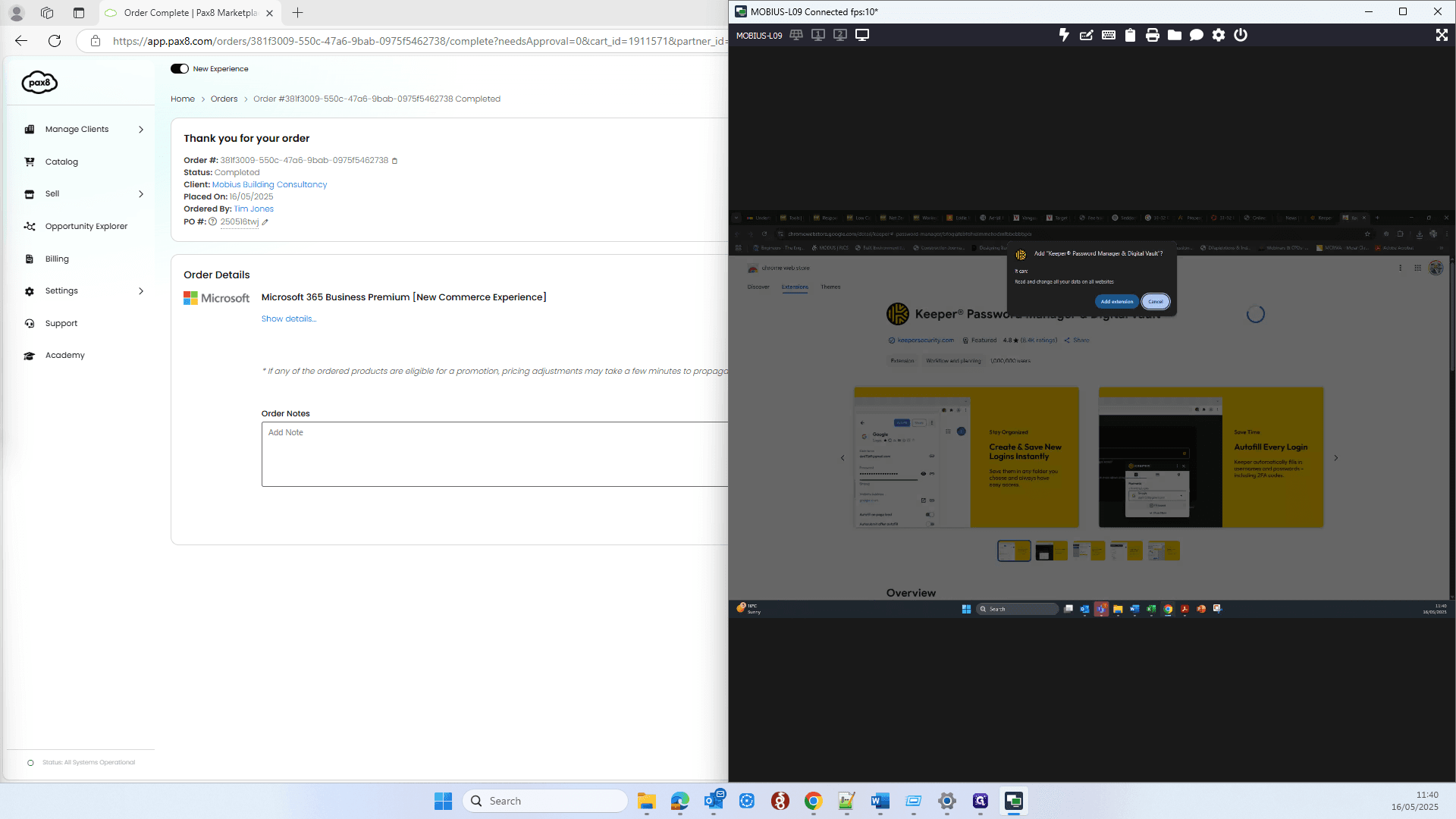The image size is (1456, 819).
Task: View site information lock icon in address bar
Action: [x=96, y=41]
